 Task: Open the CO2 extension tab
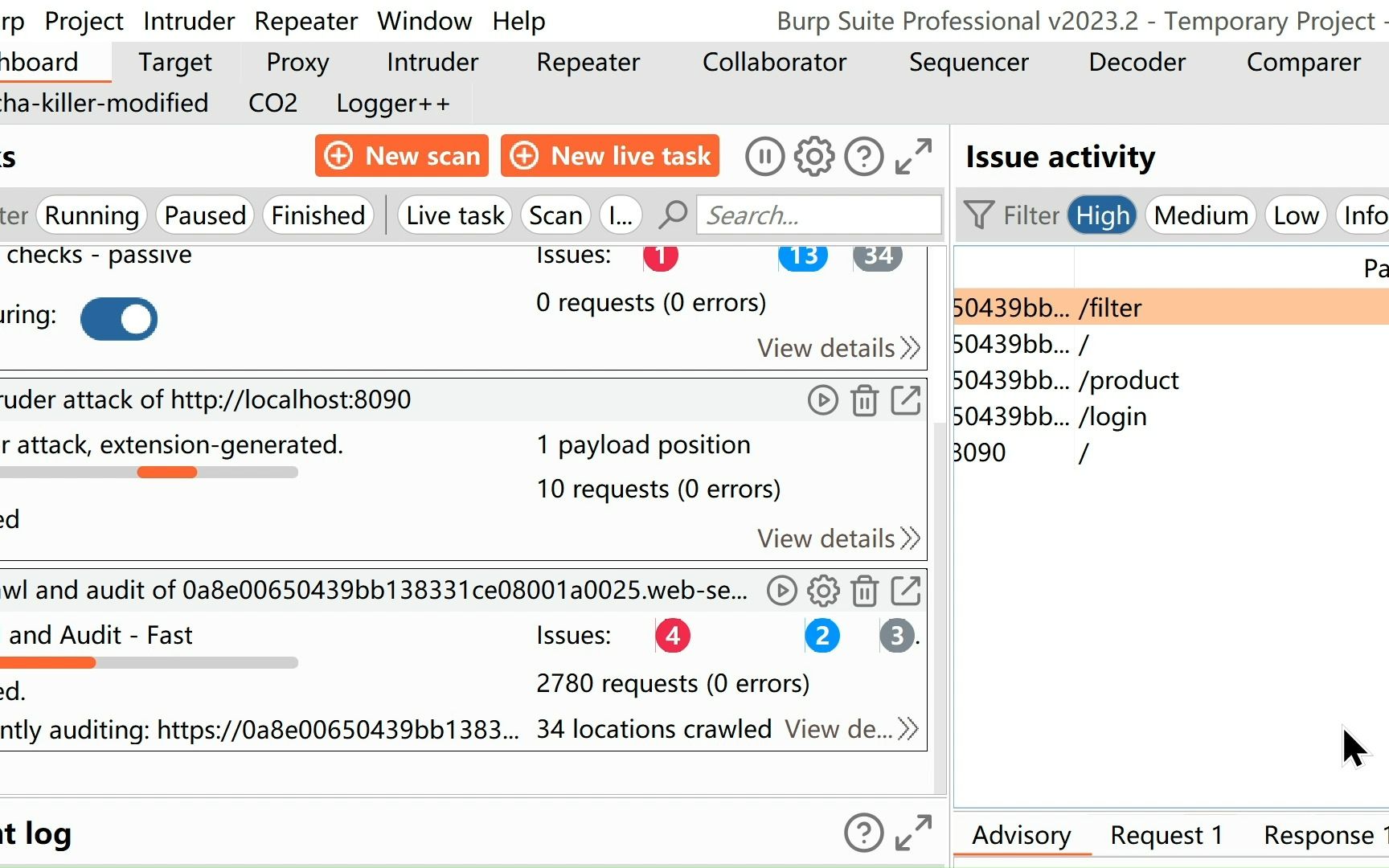(x=272, y=104)
